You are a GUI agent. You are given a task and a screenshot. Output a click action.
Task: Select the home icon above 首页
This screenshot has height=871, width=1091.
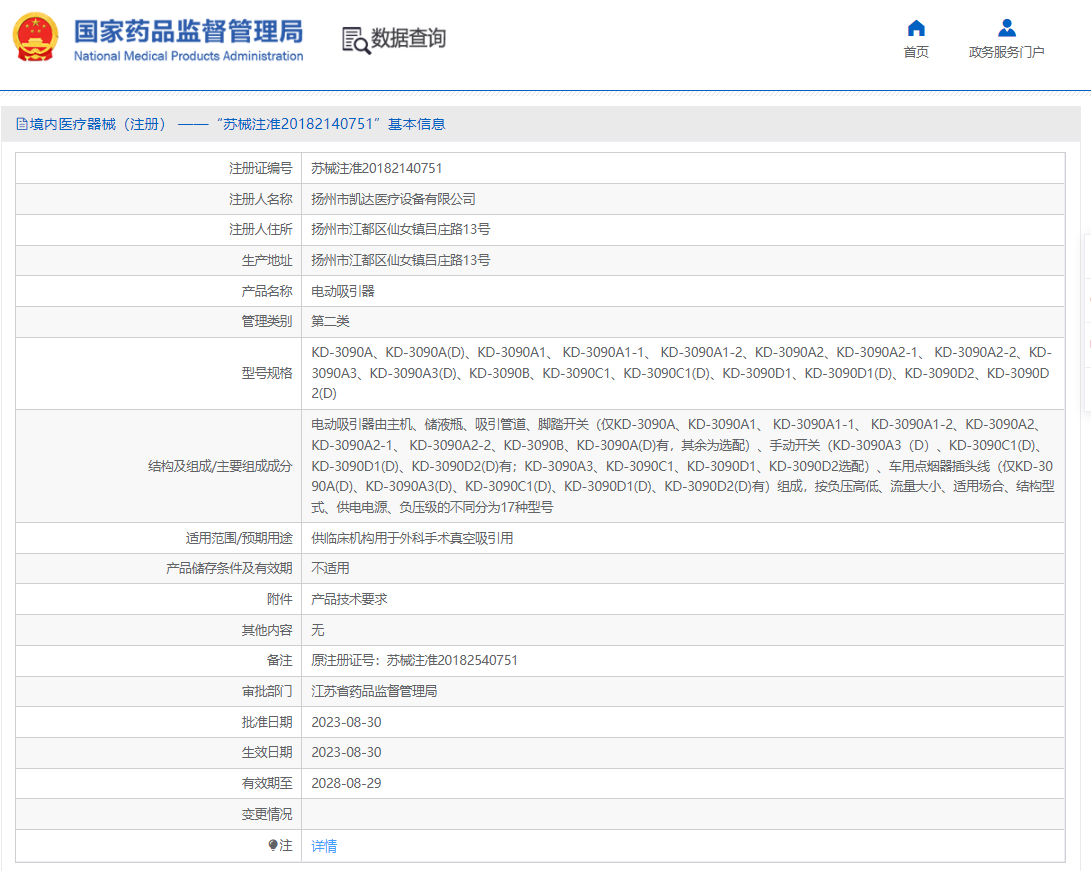point(915,28)
